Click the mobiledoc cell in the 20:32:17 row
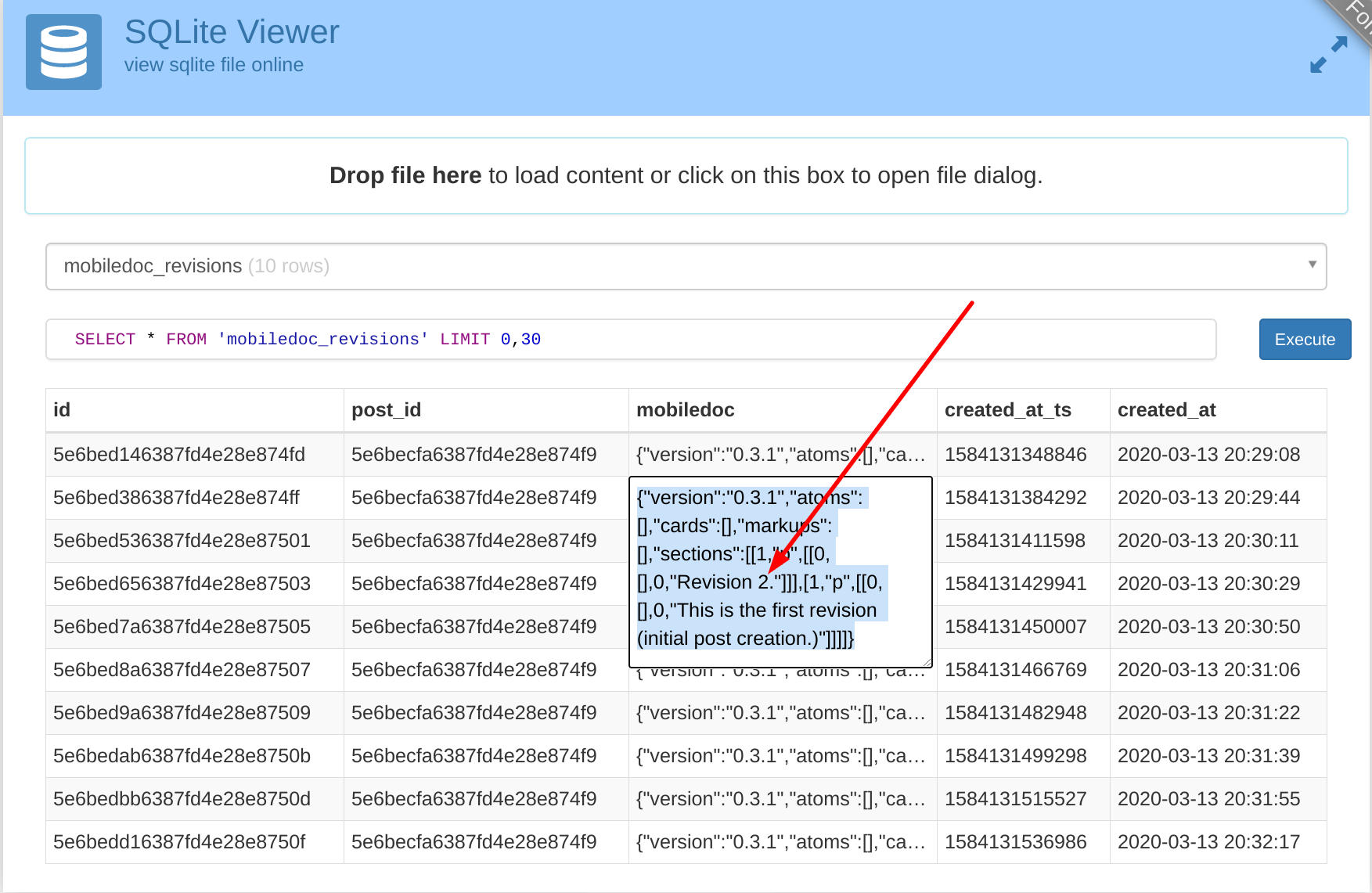 pyautogui.click(x=783, y=842)
